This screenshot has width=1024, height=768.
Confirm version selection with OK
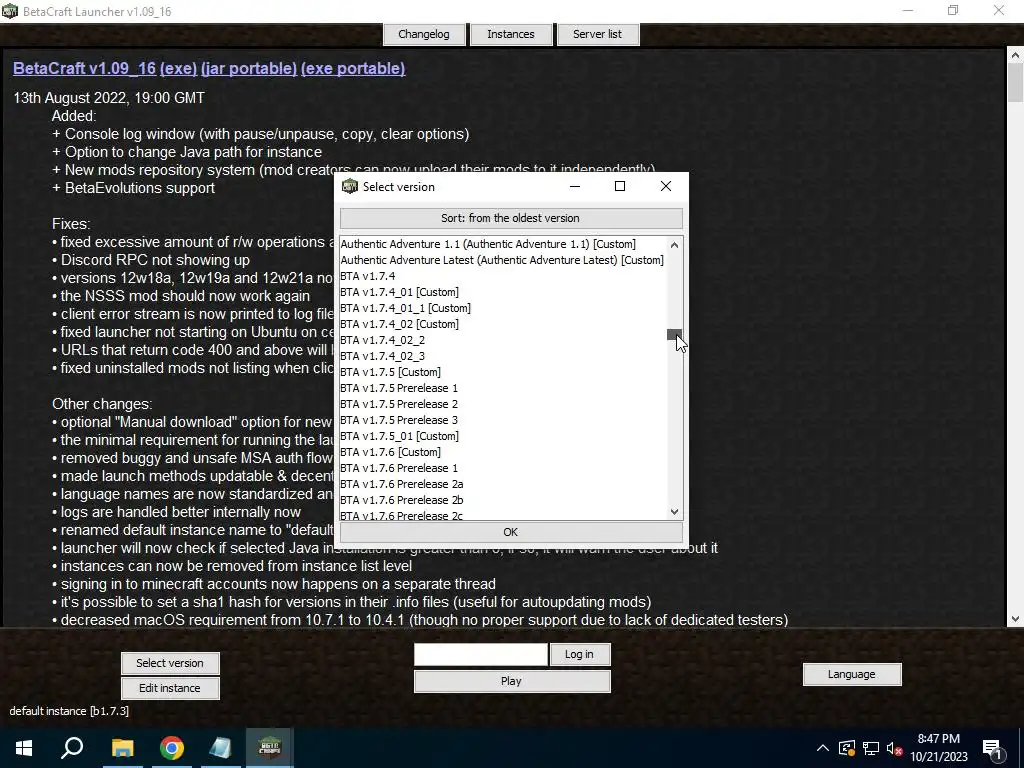click(511, 532)
